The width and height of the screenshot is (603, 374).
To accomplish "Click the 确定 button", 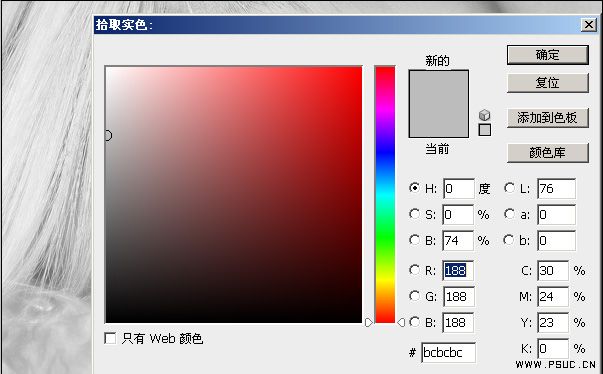I will point(548,55).
